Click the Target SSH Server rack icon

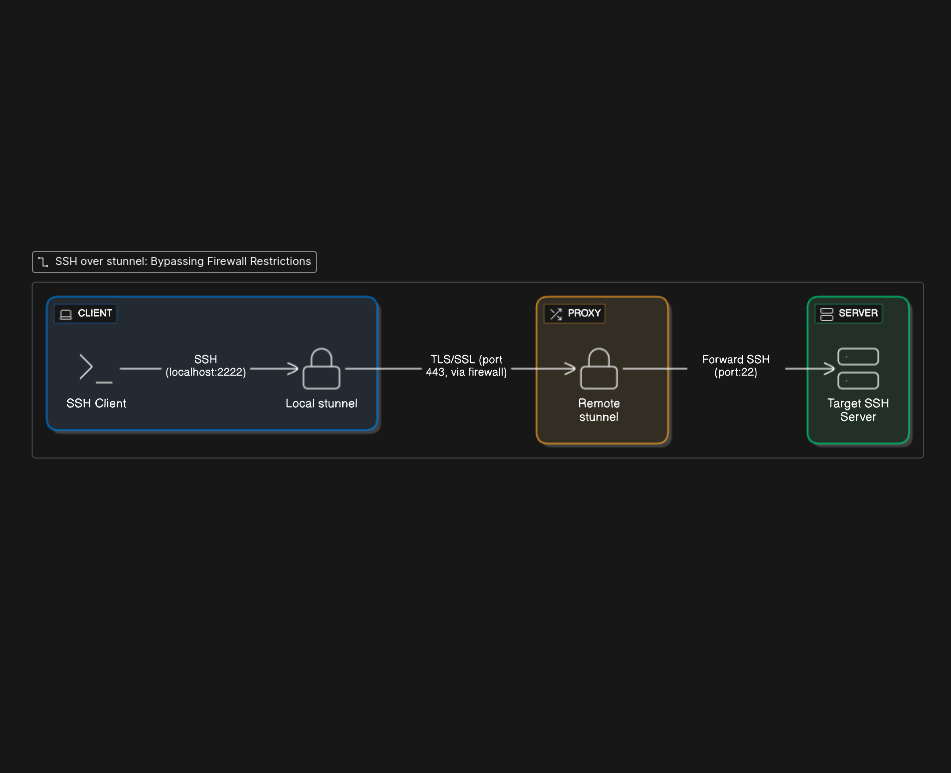[858, 368]
